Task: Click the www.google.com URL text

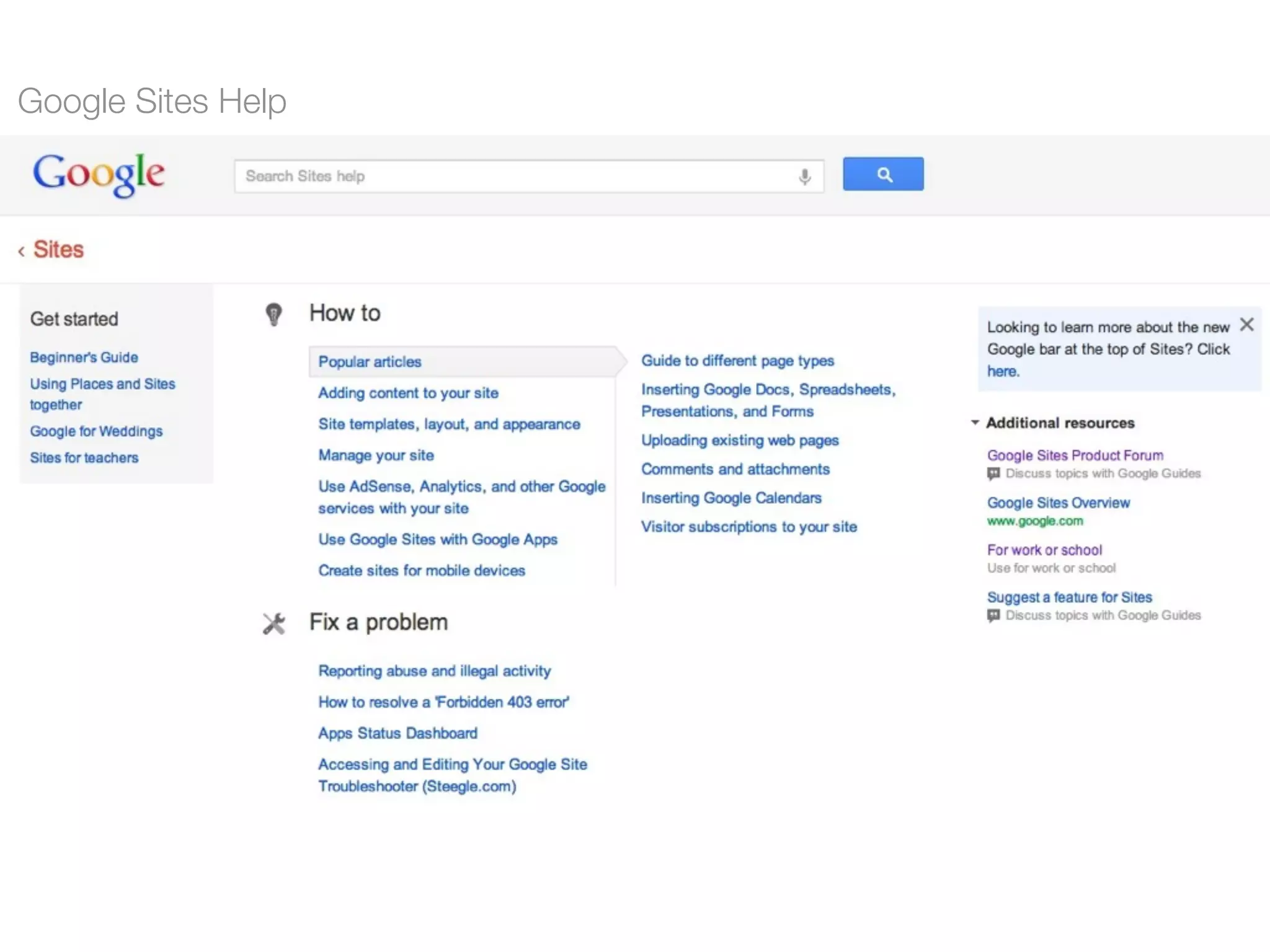Action: [x=1035, y=521]
